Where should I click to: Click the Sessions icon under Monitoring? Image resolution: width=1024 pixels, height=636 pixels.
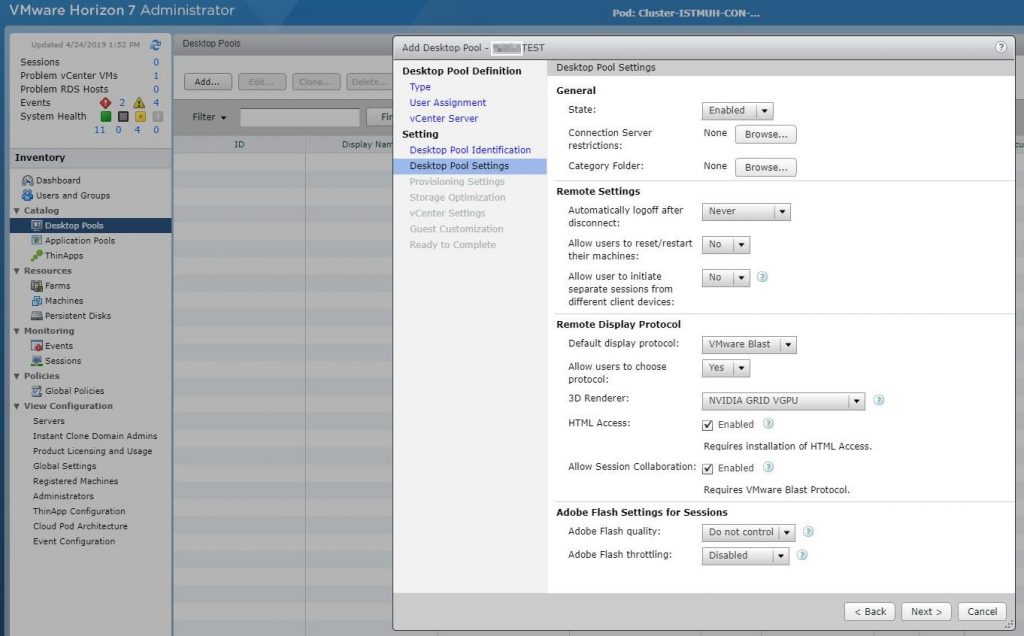coord(37,360)
